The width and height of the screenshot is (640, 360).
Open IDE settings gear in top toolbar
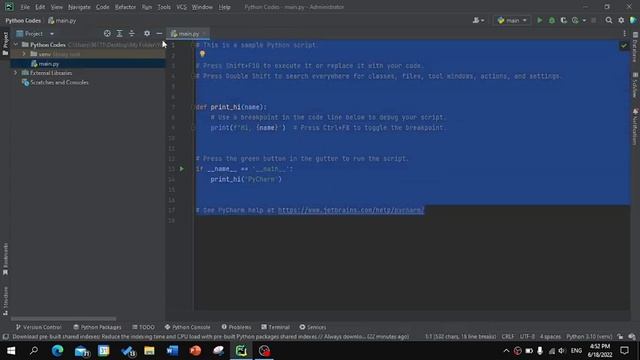point(621,20)
